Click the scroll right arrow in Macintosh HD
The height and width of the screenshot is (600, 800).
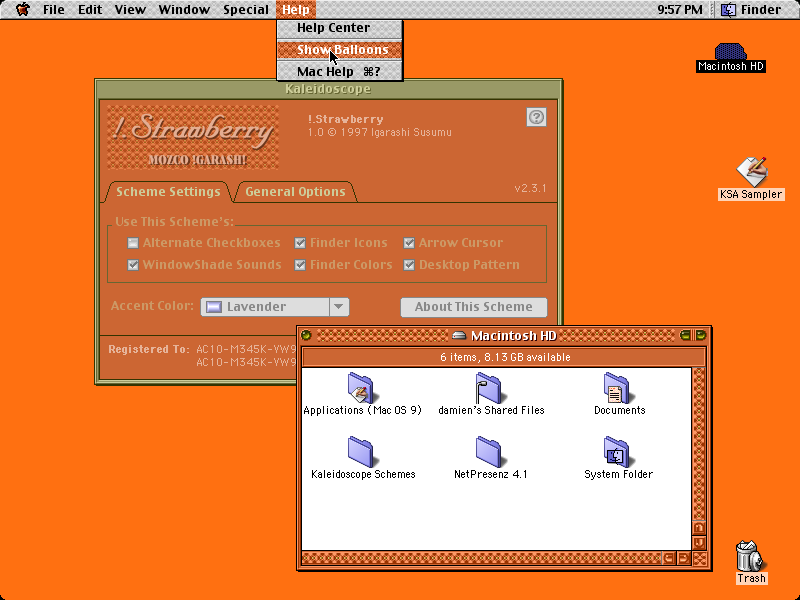684,558
